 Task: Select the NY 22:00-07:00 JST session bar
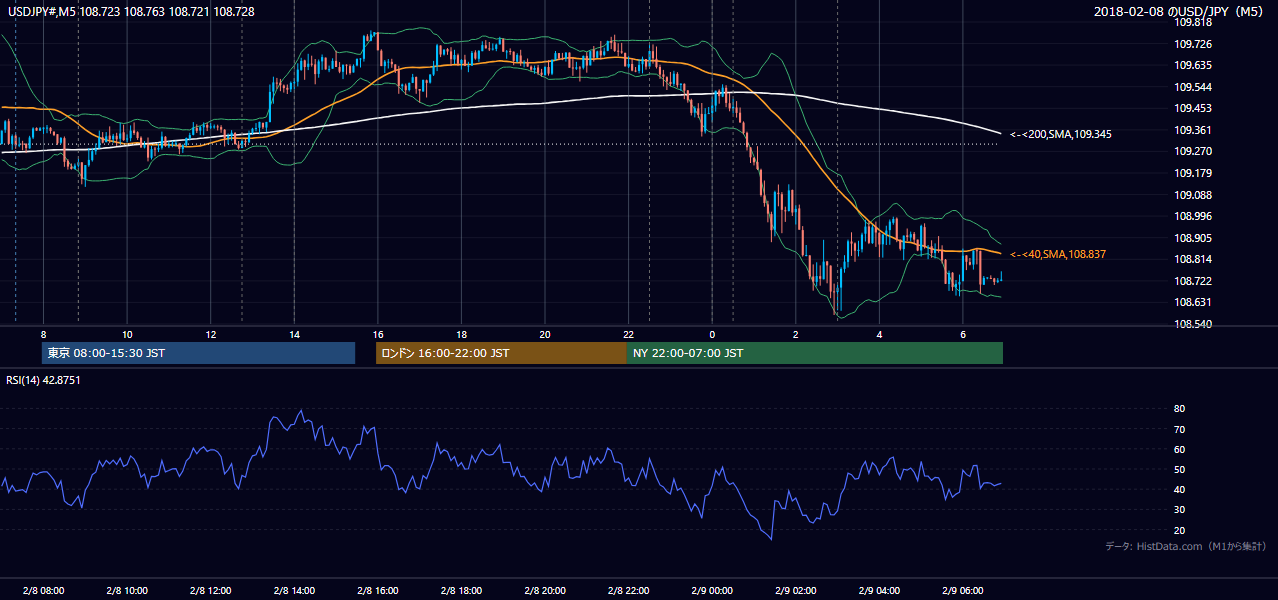815,353
